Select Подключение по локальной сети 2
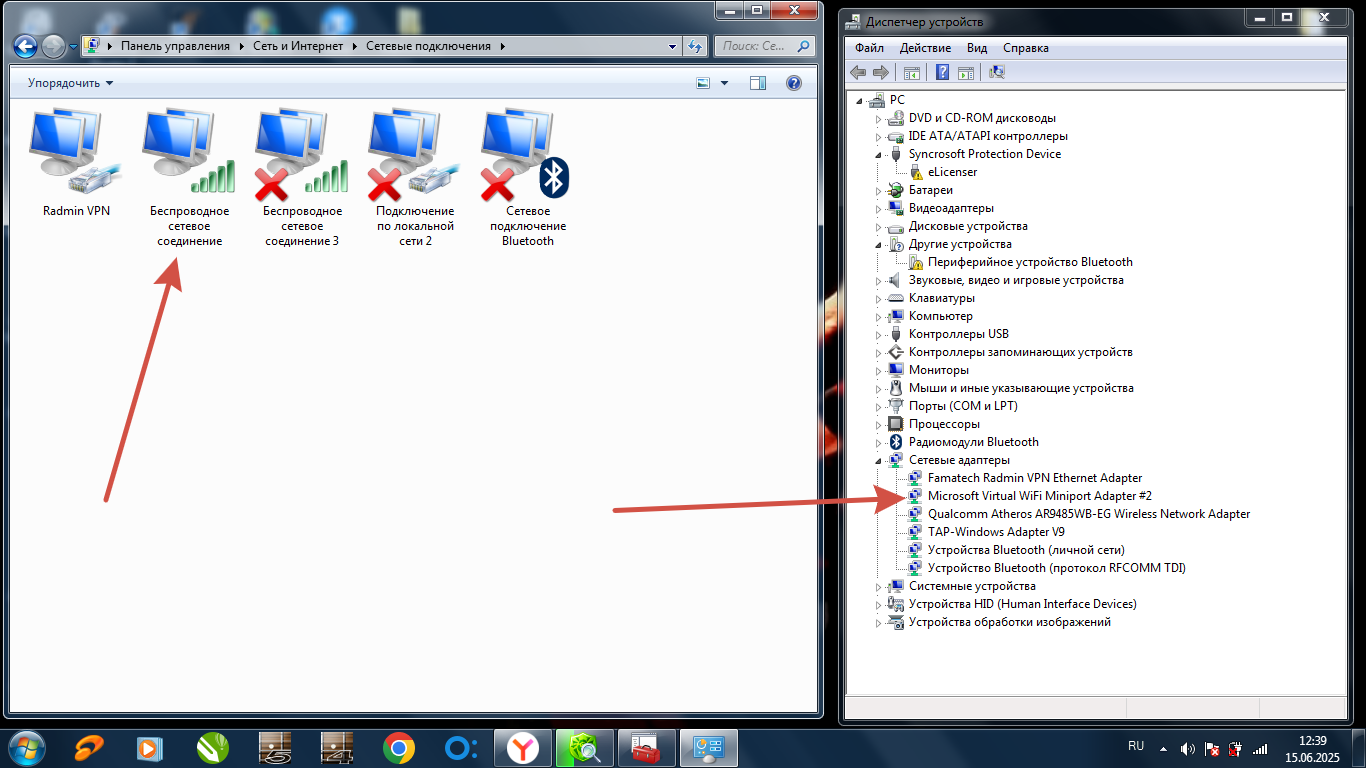The image size is (1366, 768). pos(415,178)
